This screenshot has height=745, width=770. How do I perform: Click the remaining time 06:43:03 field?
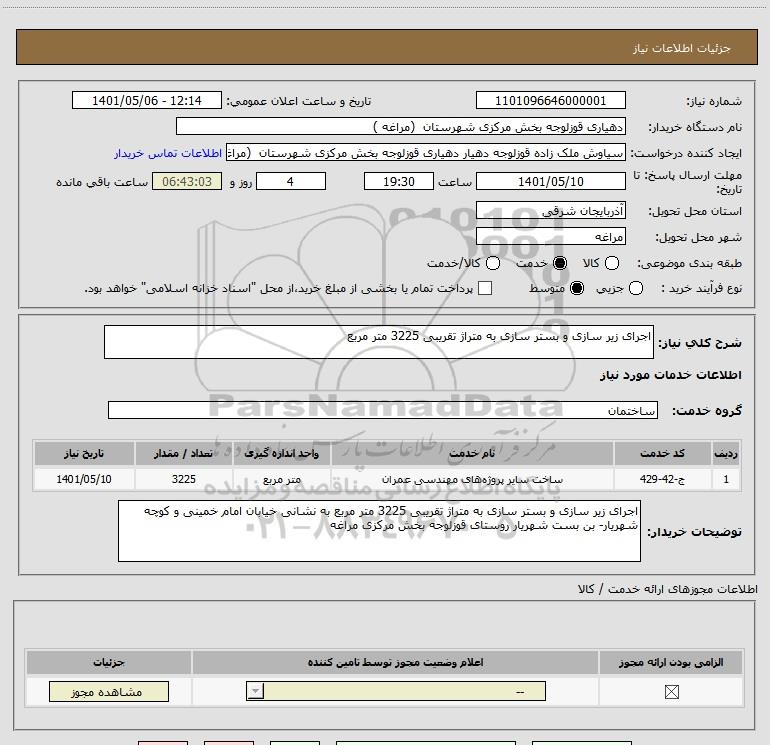[x=187, y=181]
